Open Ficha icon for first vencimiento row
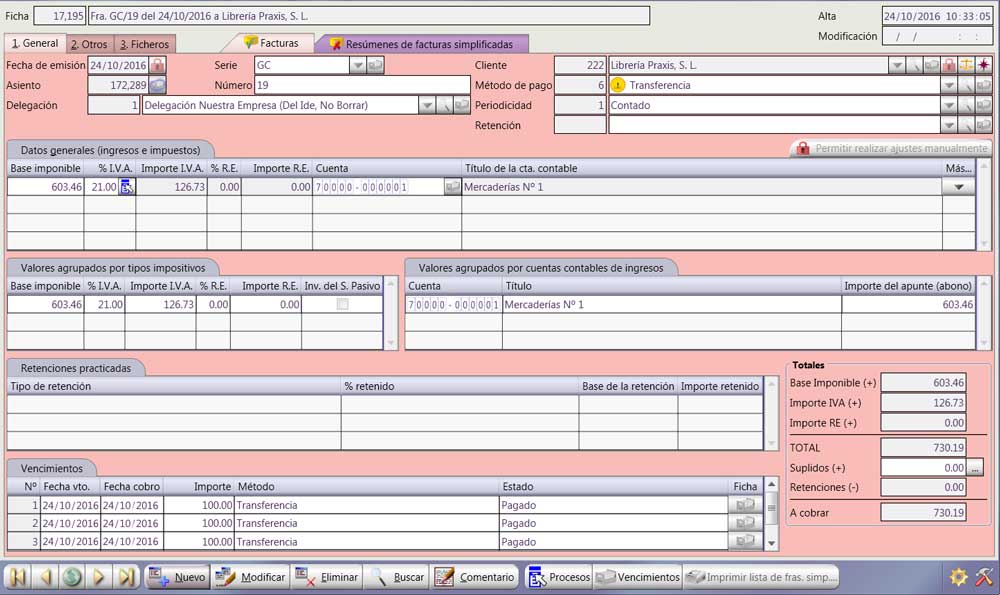 coord(745,505)
